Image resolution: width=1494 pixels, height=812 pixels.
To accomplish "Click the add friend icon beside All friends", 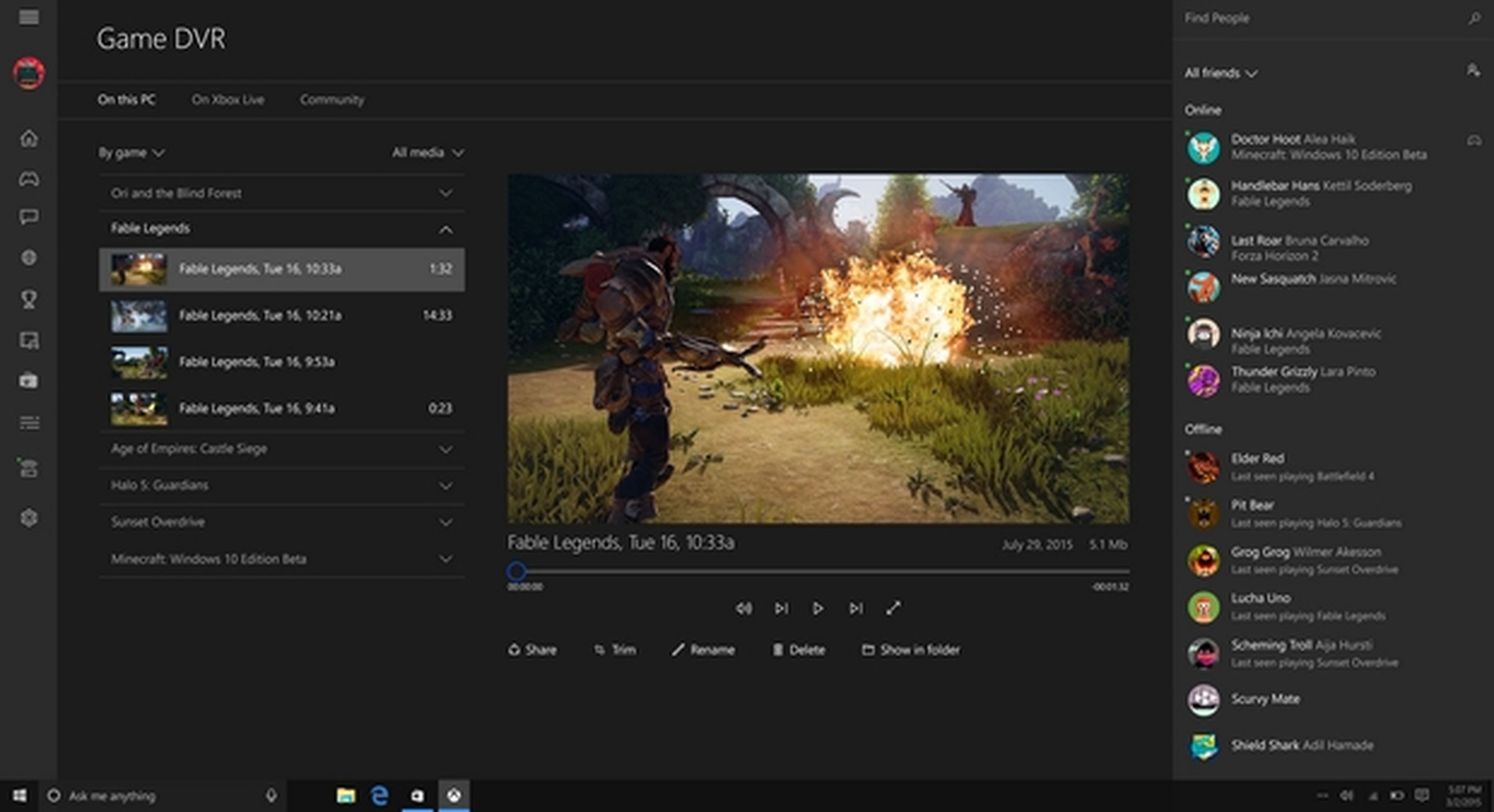I will click(x=1473, y=71).
